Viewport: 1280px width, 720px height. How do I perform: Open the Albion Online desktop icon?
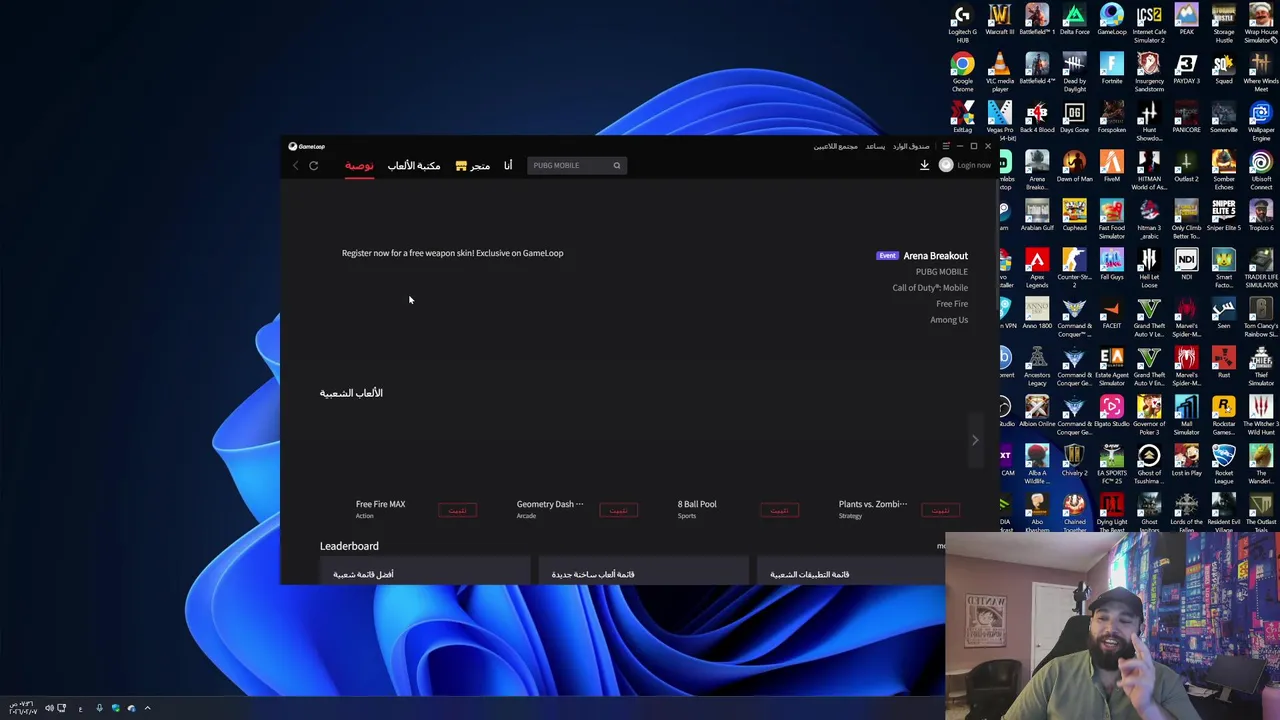(x=1037, y=412)
